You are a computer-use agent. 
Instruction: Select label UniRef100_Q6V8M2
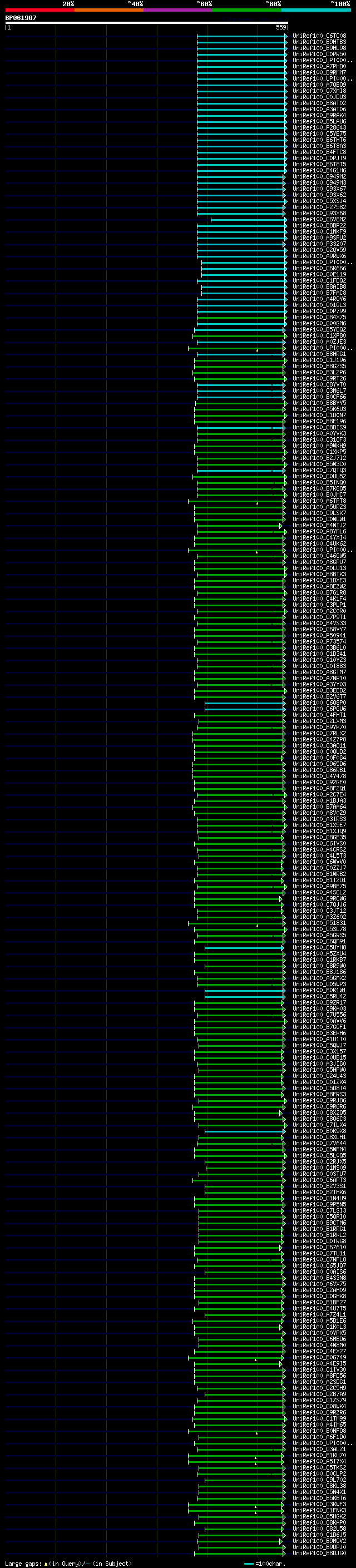(x=319, y=220)
